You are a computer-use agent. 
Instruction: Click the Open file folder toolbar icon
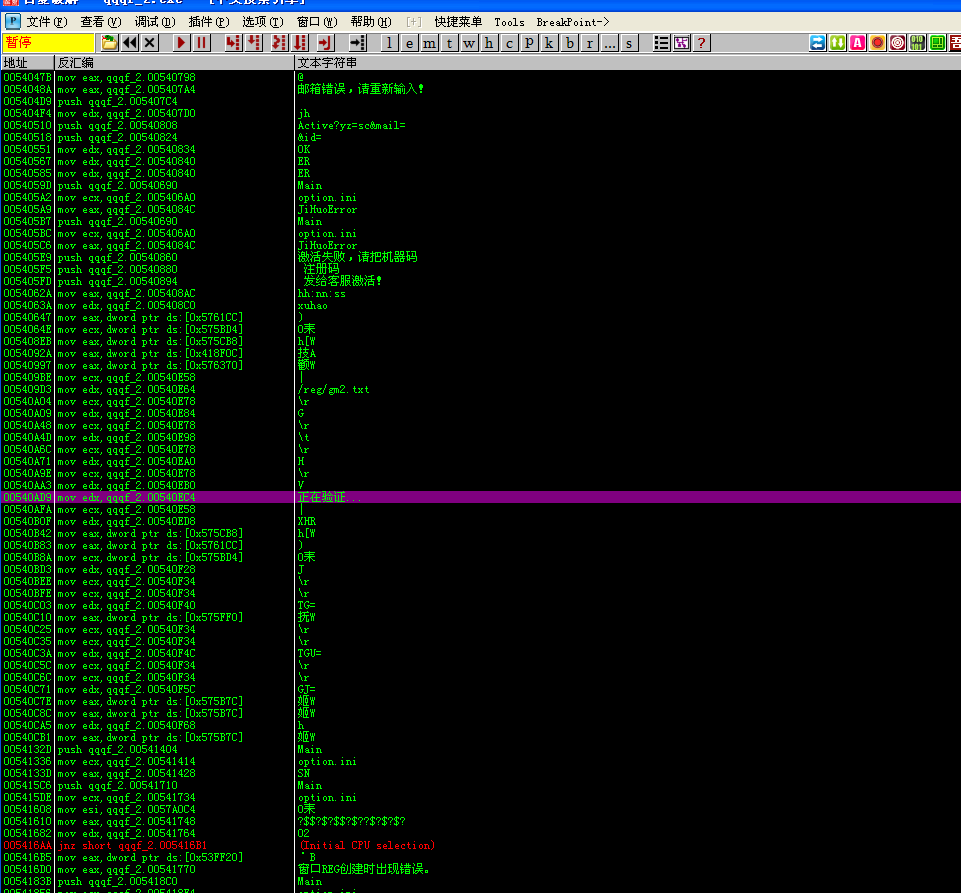click(x=109, y=43)
